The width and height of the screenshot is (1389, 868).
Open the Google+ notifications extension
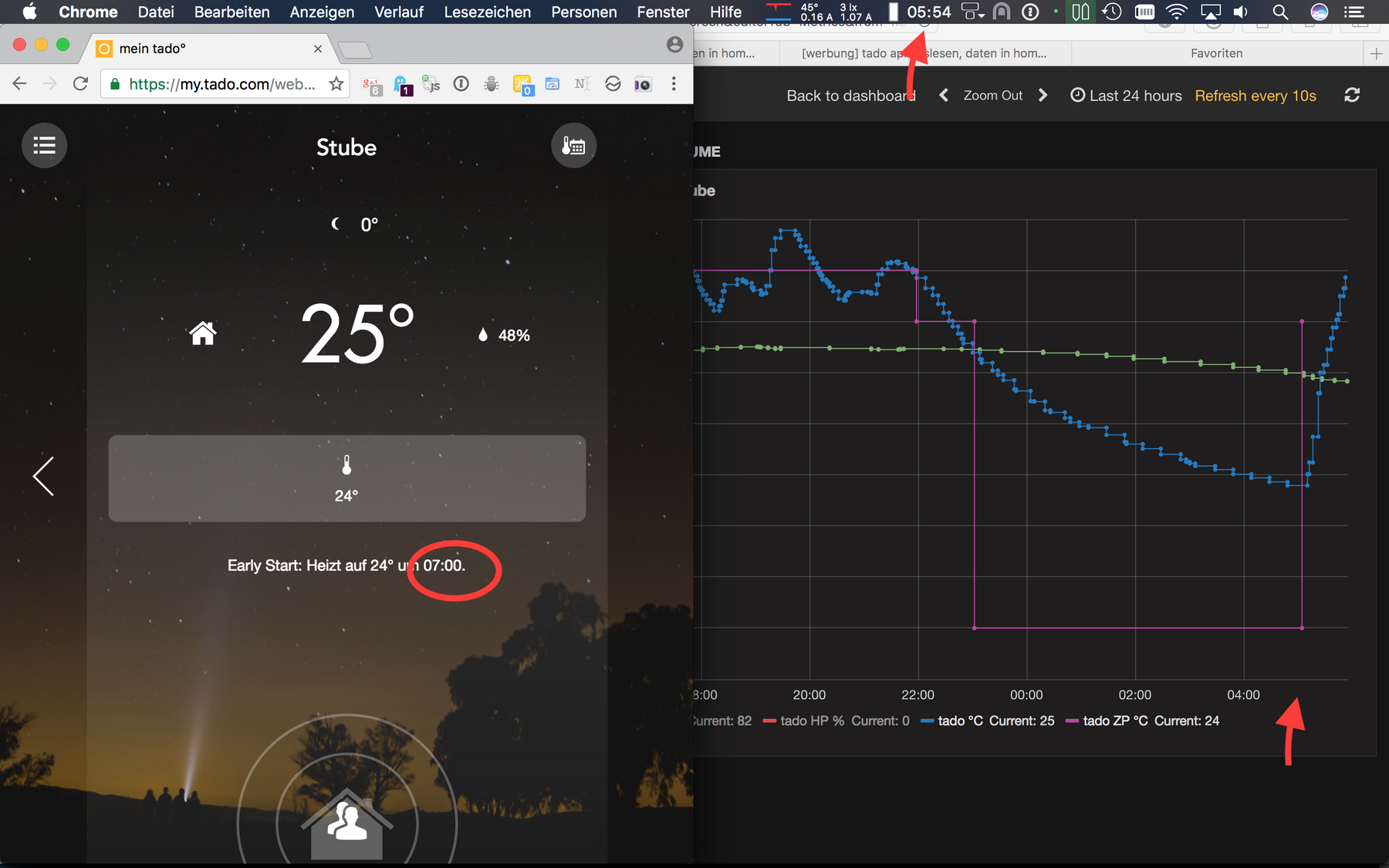(x=372, y=84)
